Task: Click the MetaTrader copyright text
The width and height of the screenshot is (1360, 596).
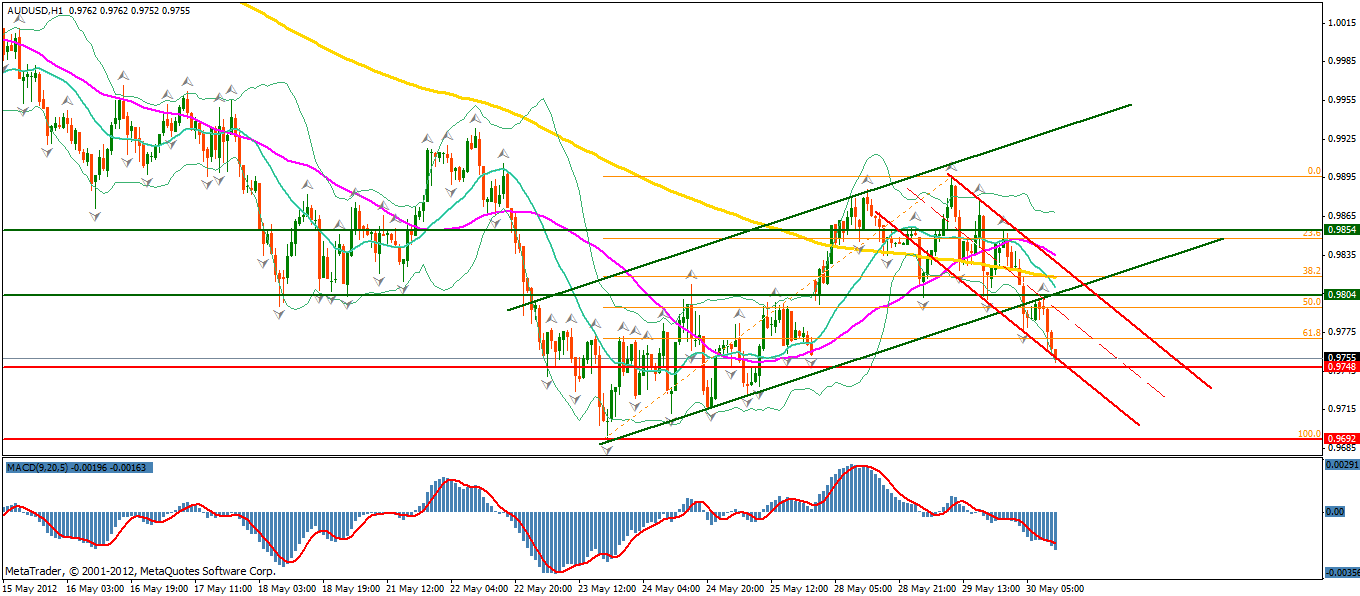Action: (x=139, y=571)
